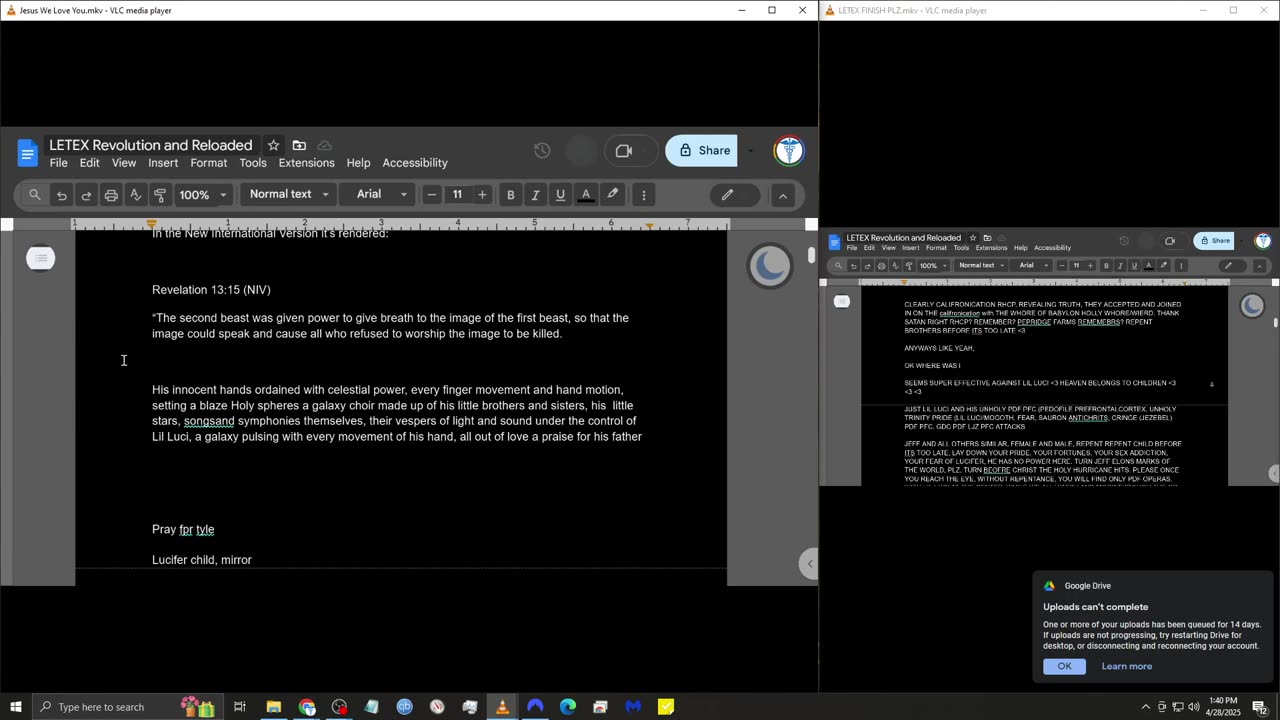Open the highlight color marker tool

coord(612,195)
